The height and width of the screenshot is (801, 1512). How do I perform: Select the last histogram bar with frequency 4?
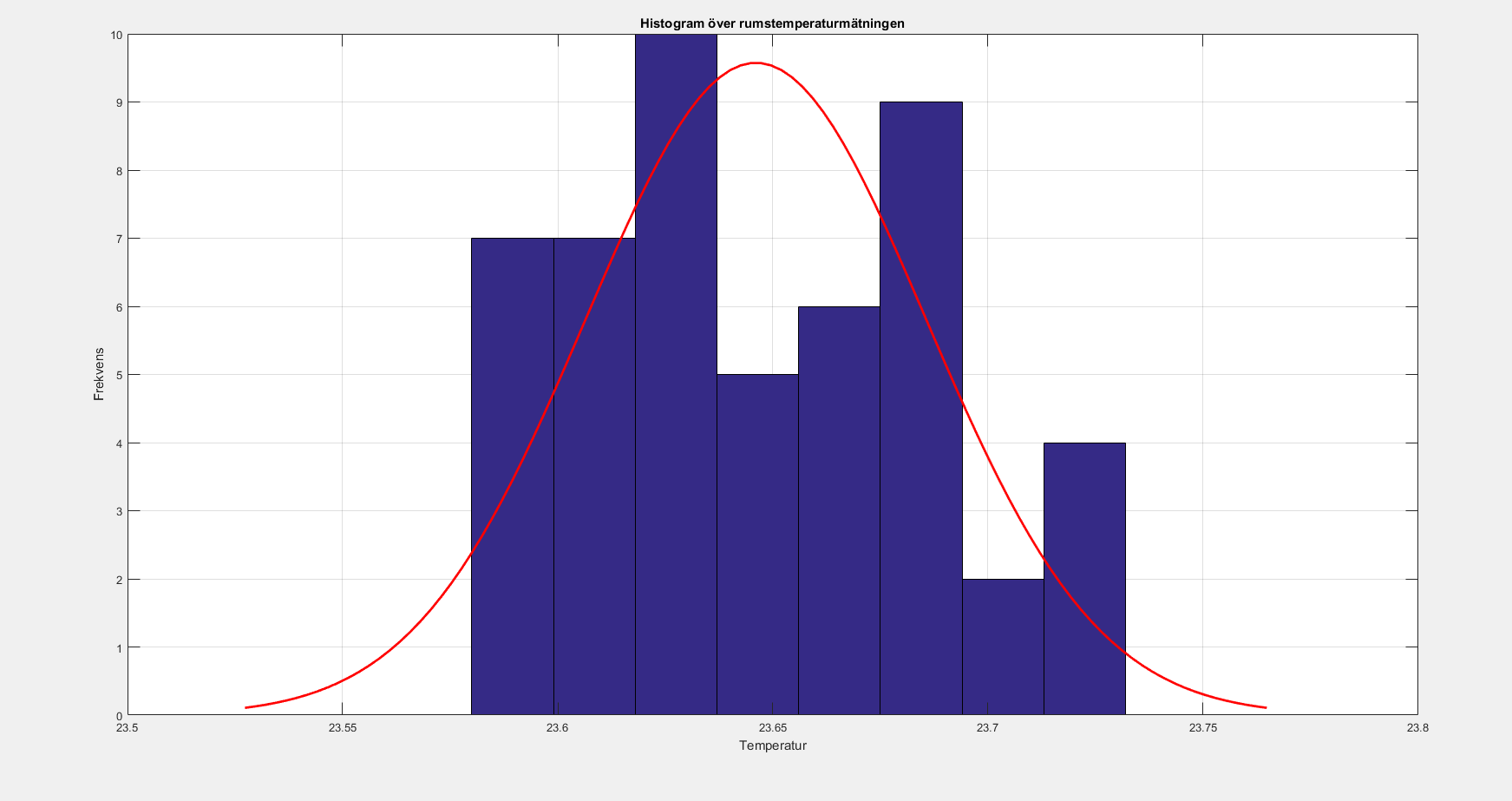1083,579
